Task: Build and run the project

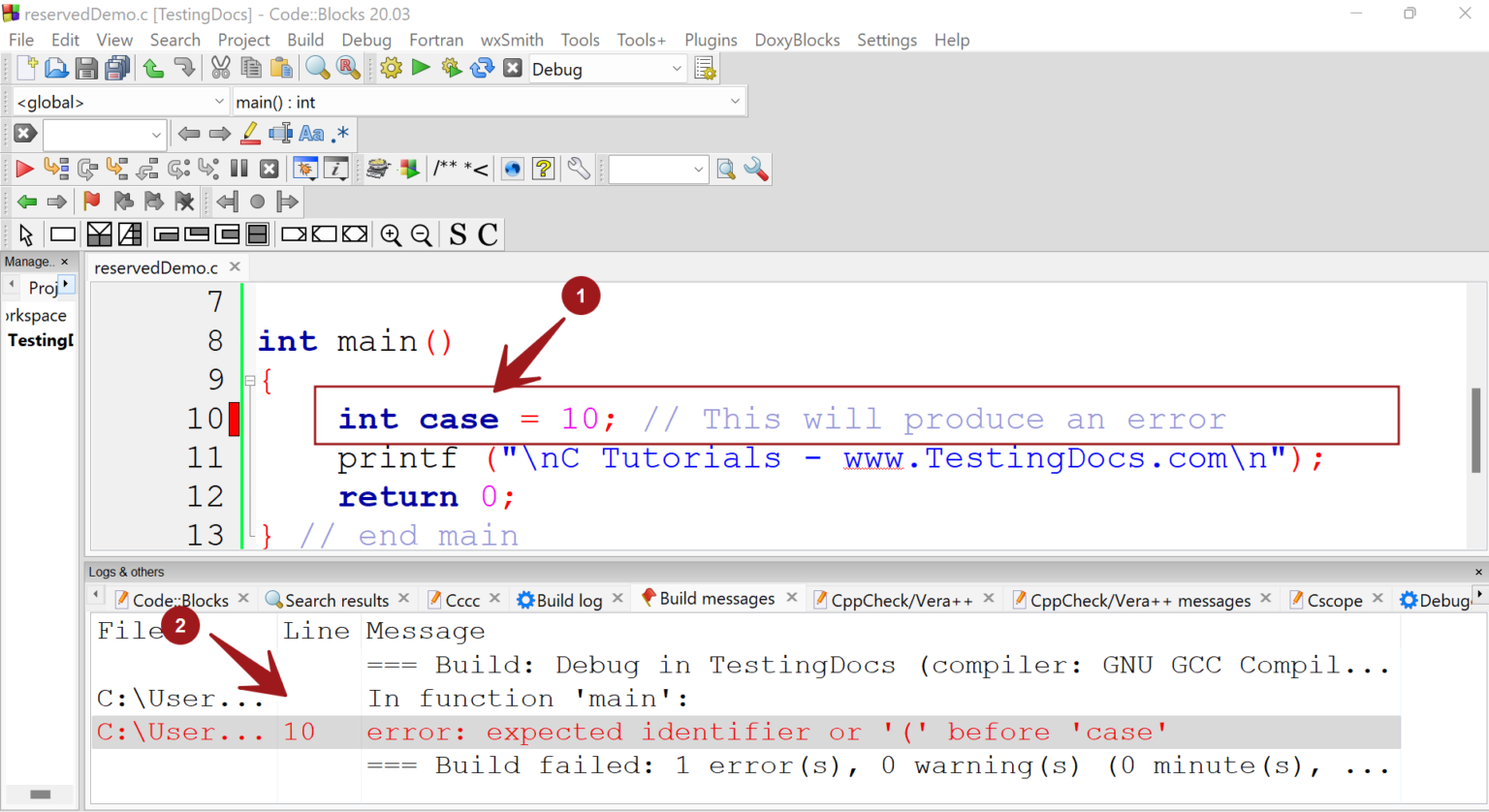Action: click(451, 68)
